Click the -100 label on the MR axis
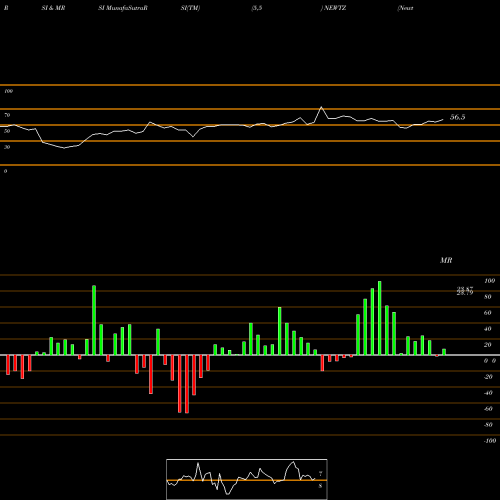The image size is (500, 500). (490, 441)
